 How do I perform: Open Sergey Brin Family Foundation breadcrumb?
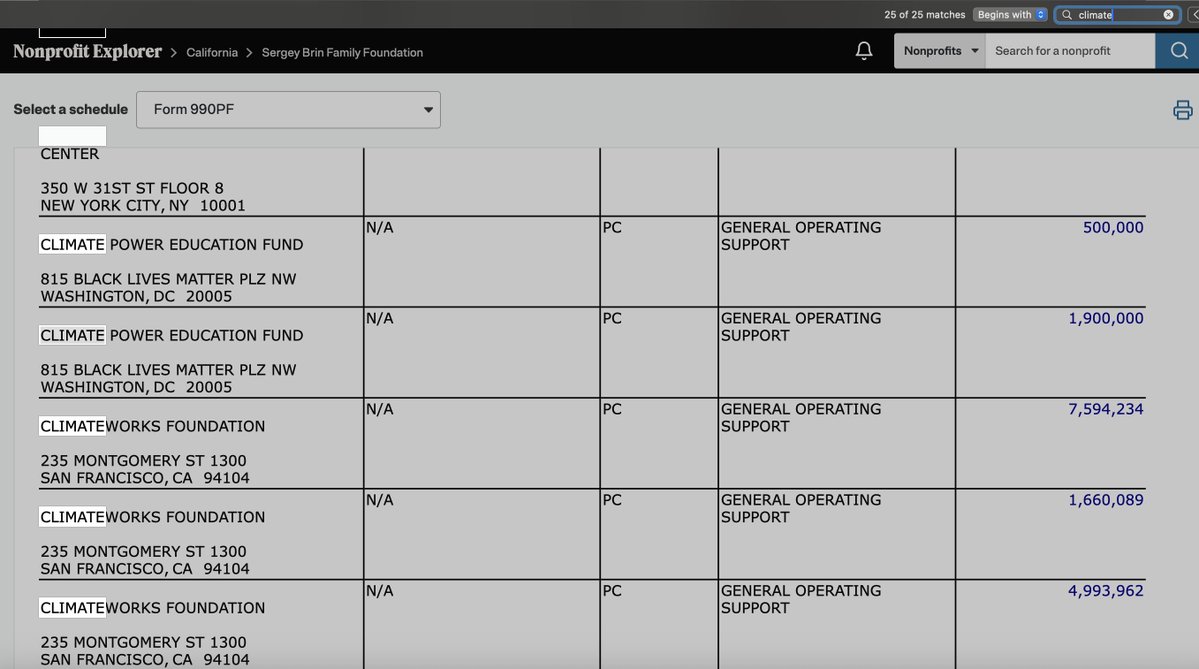342,52
